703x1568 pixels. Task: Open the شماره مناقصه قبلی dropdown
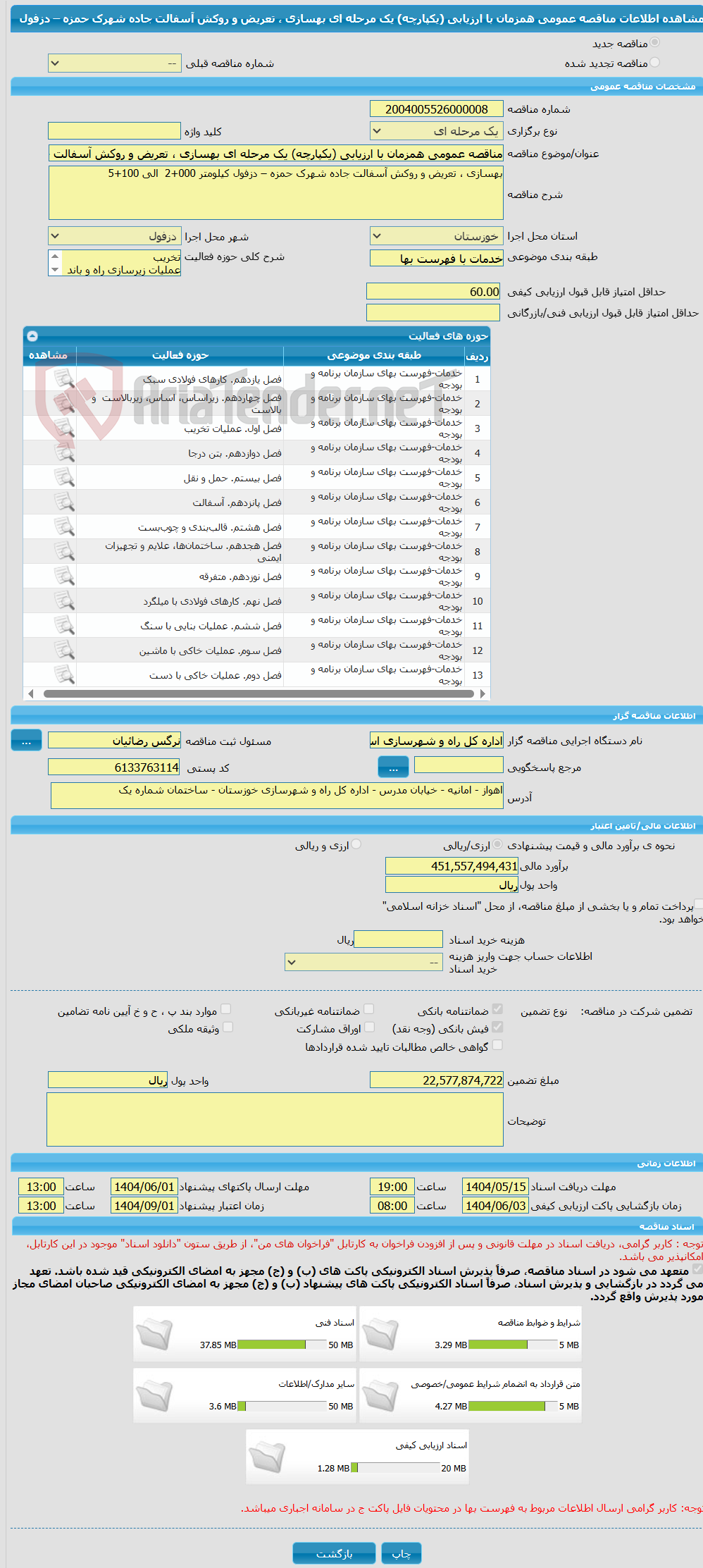(x=115, y=63)
